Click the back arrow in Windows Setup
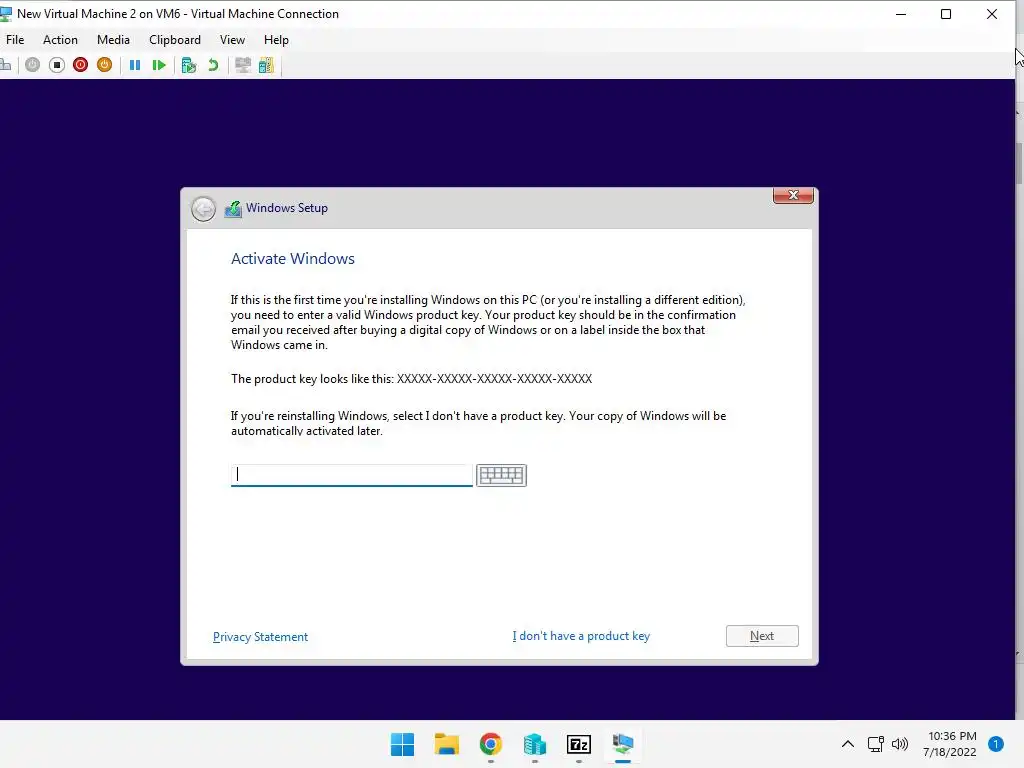 pyautogui.click(x=203, y=209)
